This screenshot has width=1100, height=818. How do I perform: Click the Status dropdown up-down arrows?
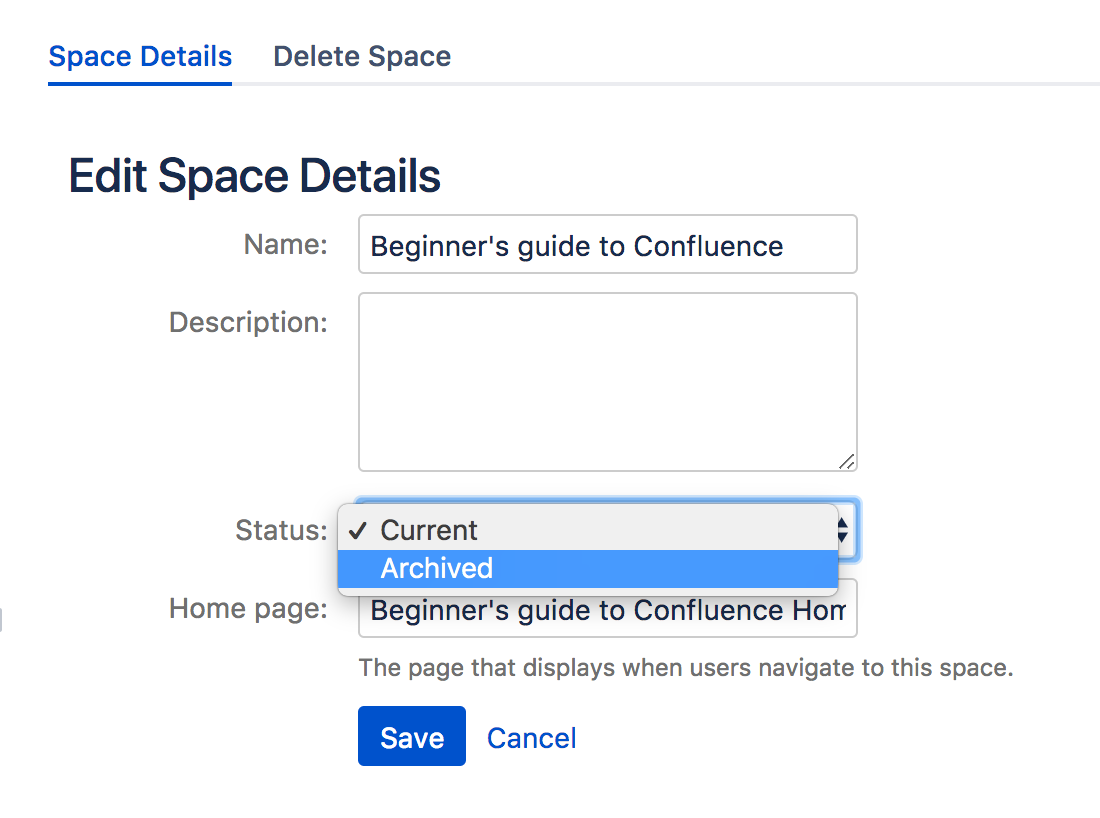click(845, 530)
